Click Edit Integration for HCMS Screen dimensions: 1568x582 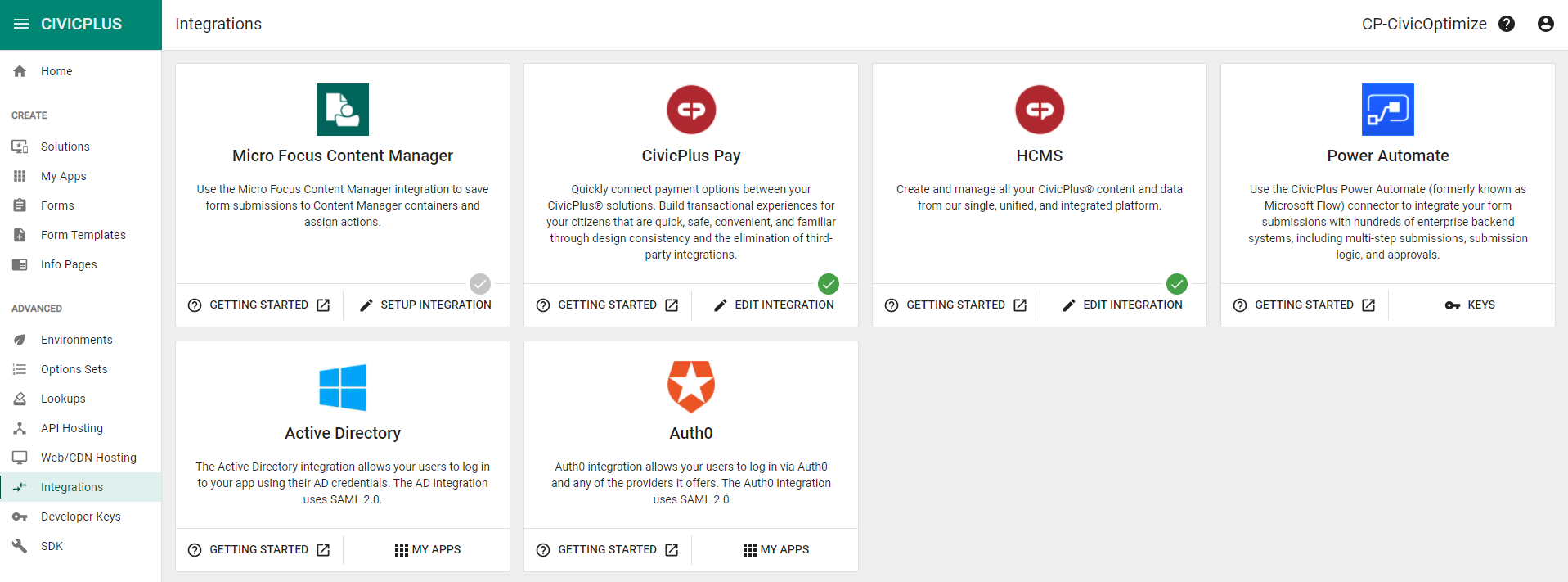[x=1123, y=305]
